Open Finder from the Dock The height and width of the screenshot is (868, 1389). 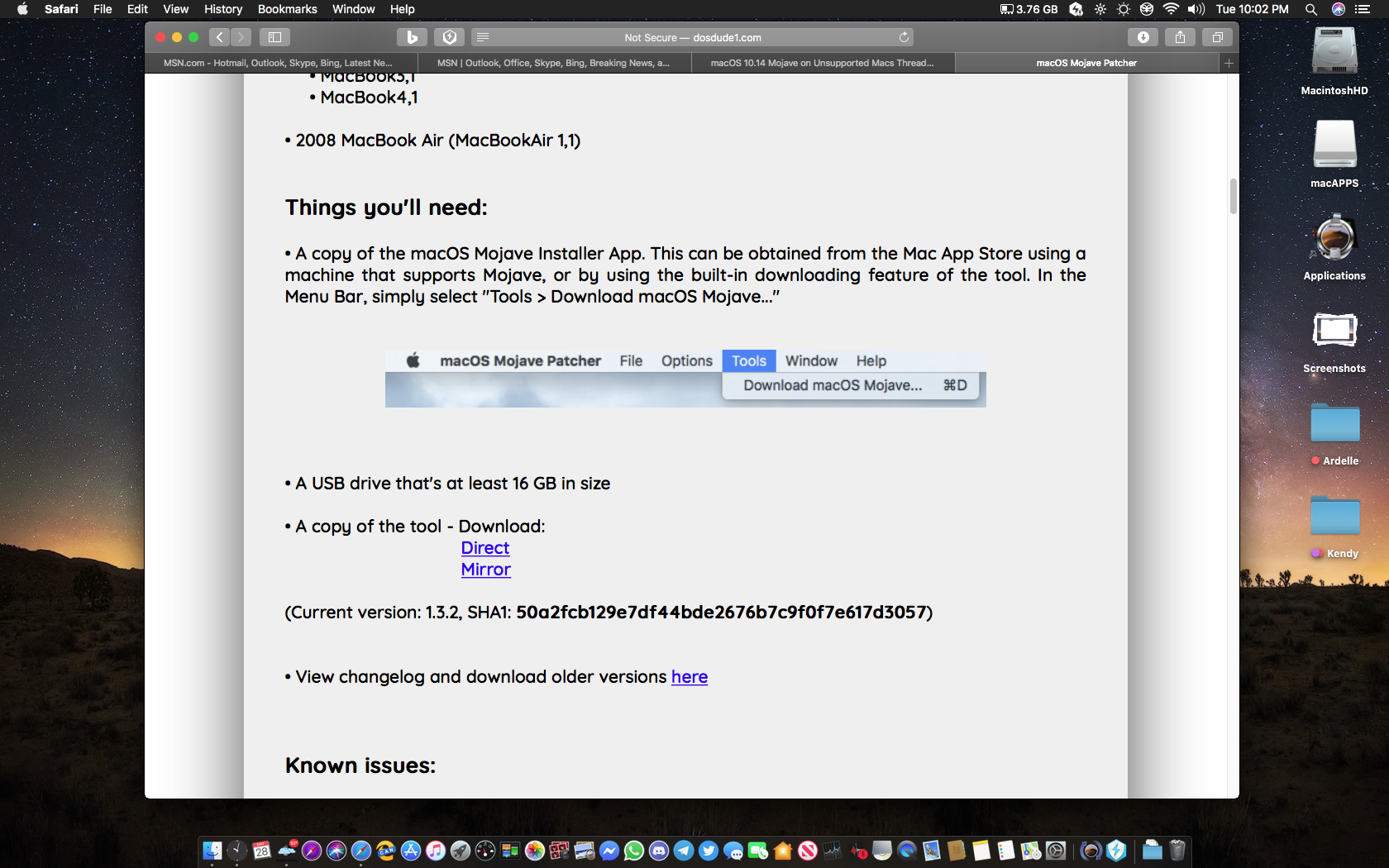(212, 850)
